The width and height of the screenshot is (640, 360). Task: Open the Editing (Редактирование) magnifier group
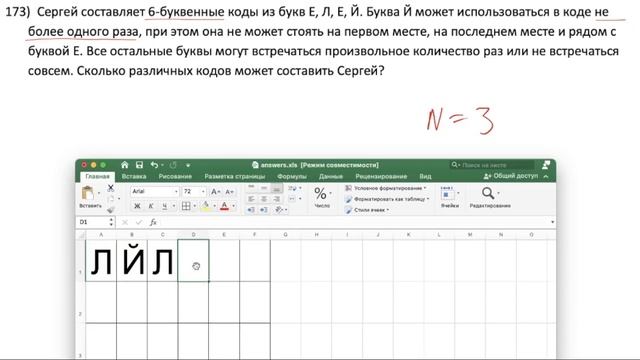490,197
